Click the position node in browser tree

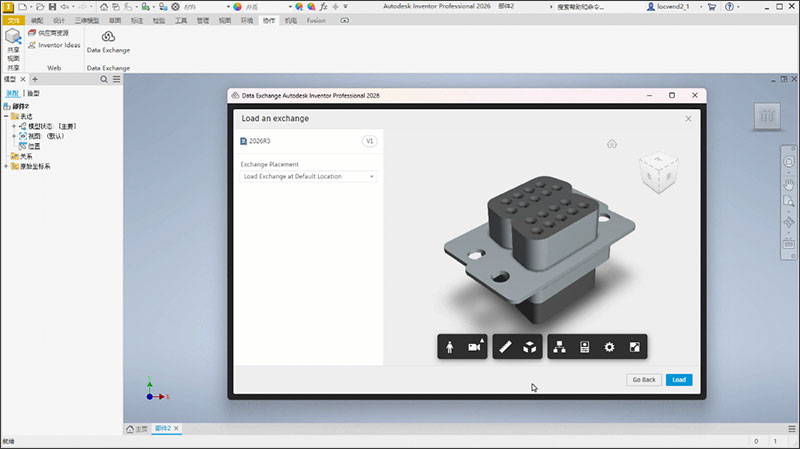30,146
